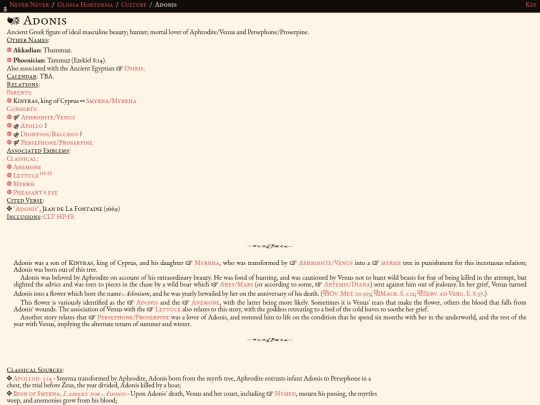Click the anchor icon before Never Never
The width and height of the screenshot is (540, 405).
coord(5,9)
